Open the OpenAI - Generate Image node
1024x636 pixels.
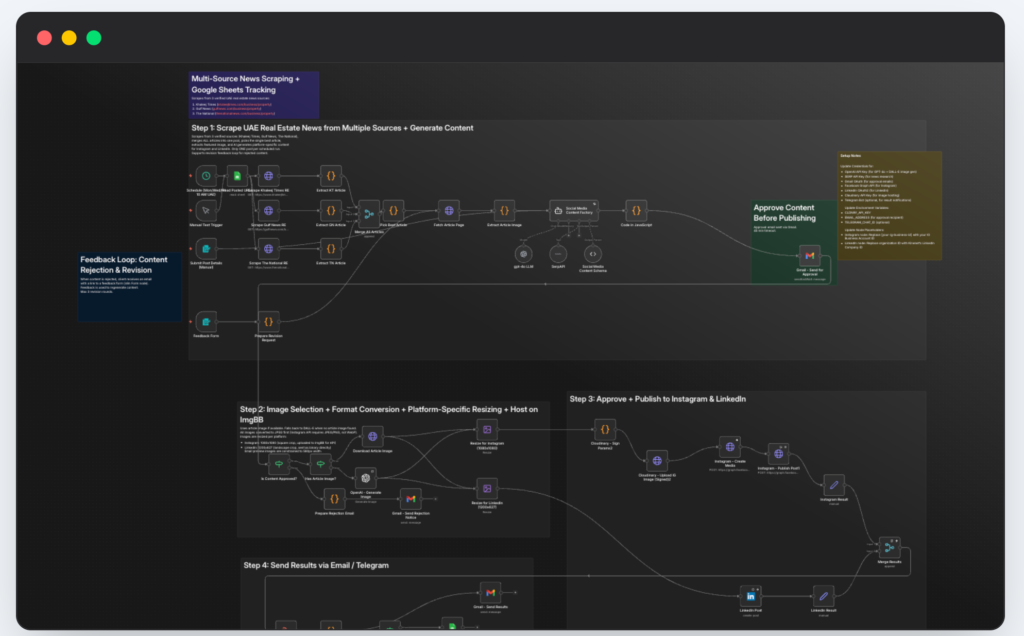pyautogui.click(x=365, y=478)
